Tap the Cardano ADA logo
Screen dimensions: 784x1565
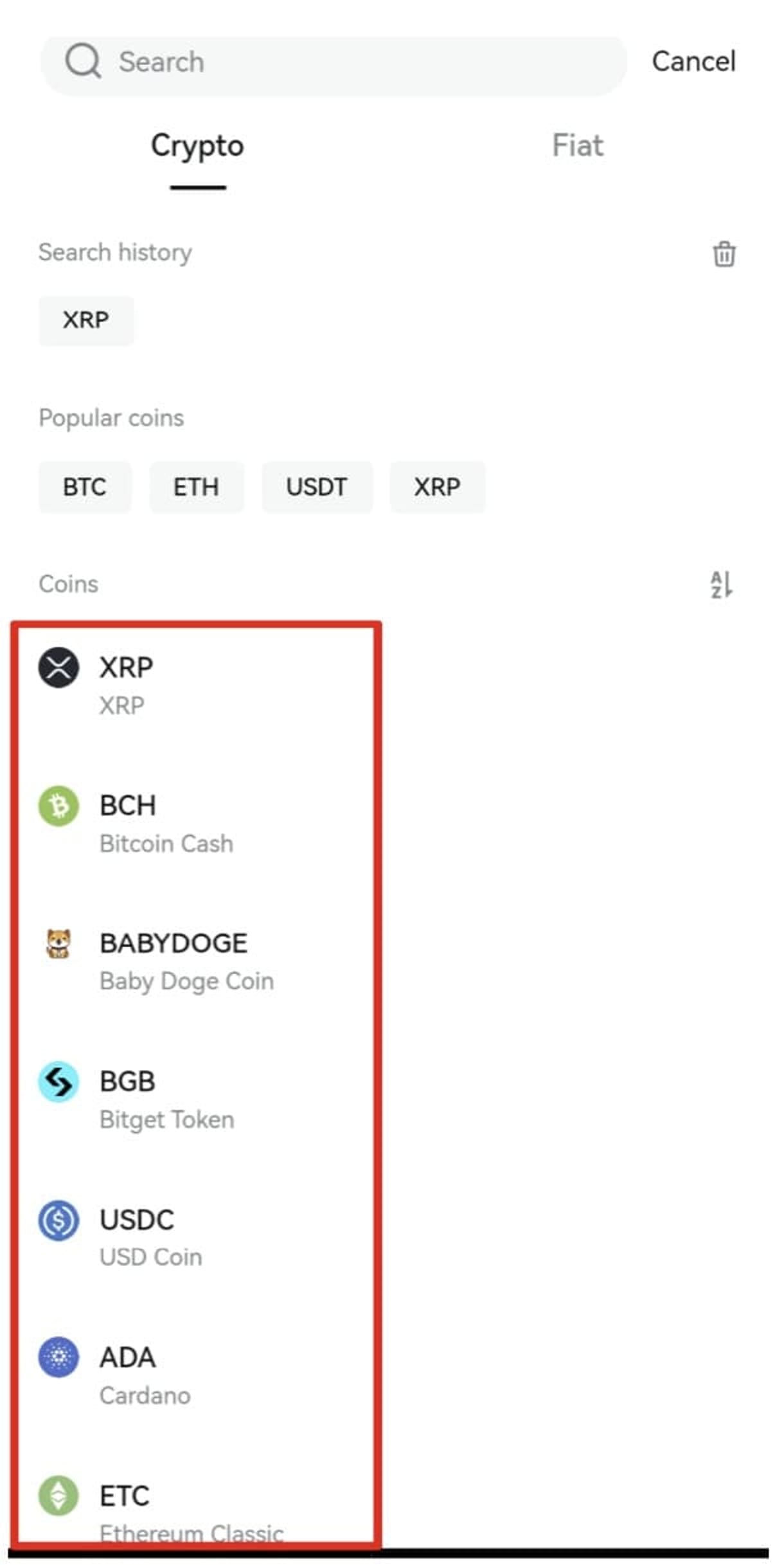pos(58,1358)
